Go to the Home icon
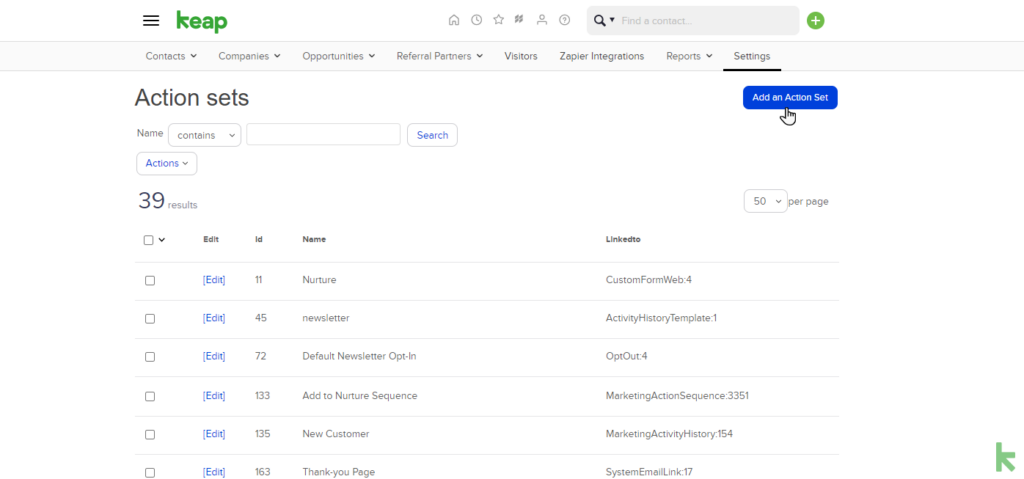The image size is (1024, 479). point(454,20)
